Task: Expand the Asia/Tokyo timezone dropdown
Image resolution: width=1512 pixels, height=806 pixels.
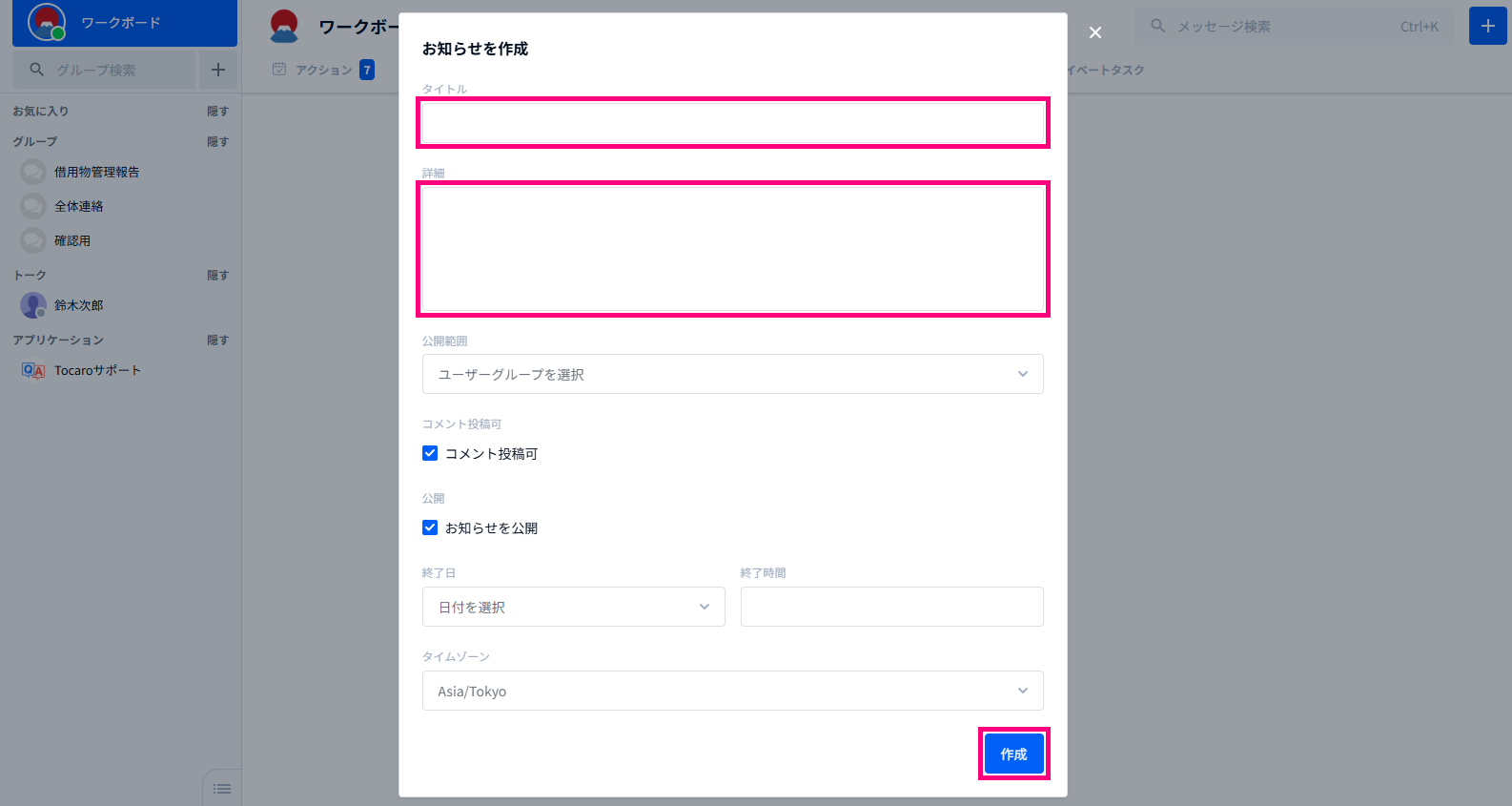Action: [x=732, y=691]
